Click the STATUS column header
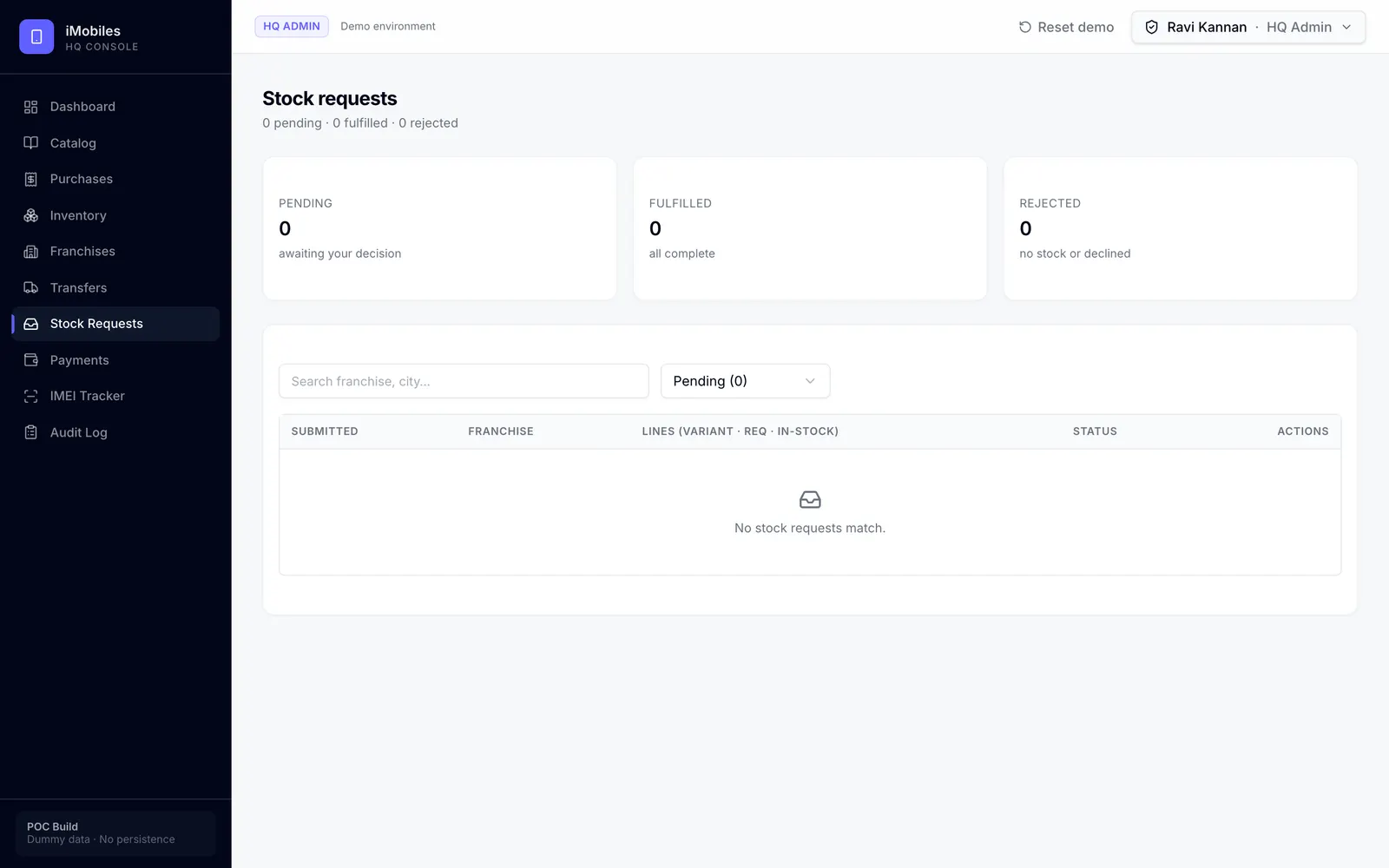Image resolution: width=1389 pixels, height=868 pixels. tap(1095, 431)
